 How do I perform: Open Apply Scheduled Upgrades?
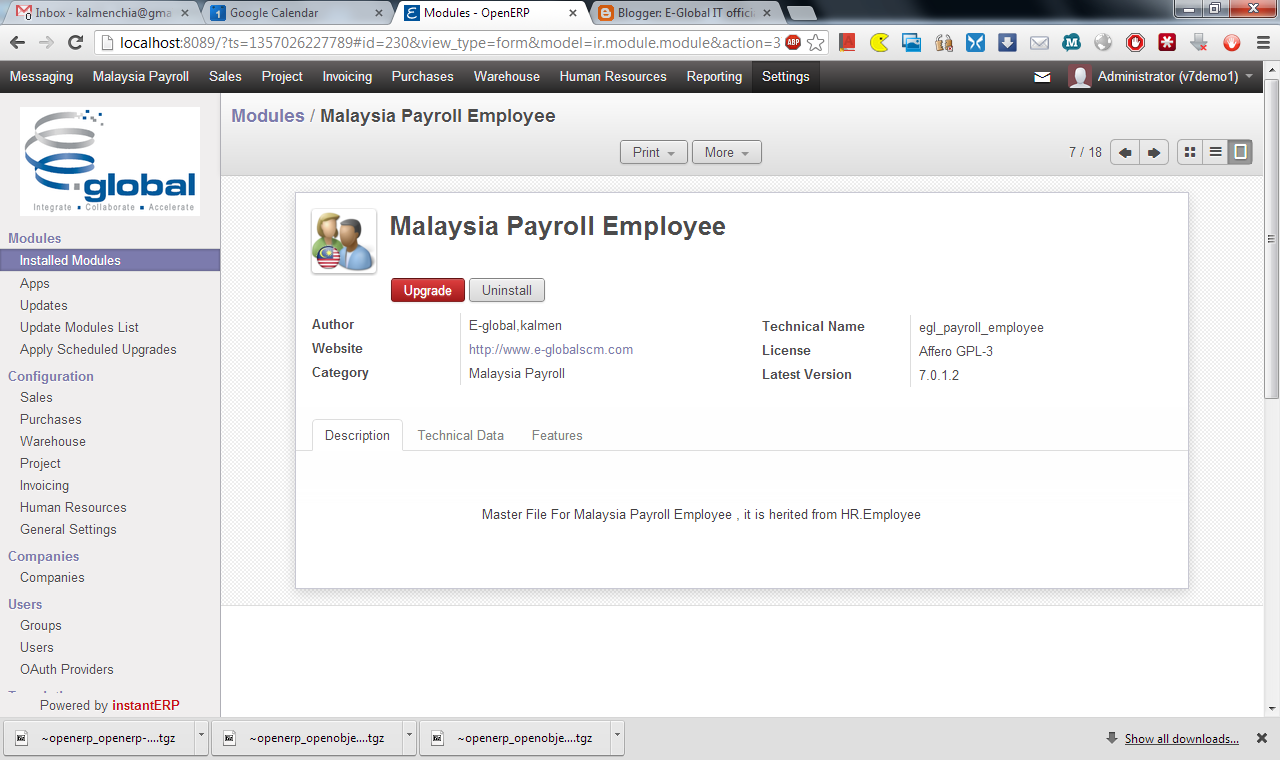pyautogui.click(x=98, y=349)
